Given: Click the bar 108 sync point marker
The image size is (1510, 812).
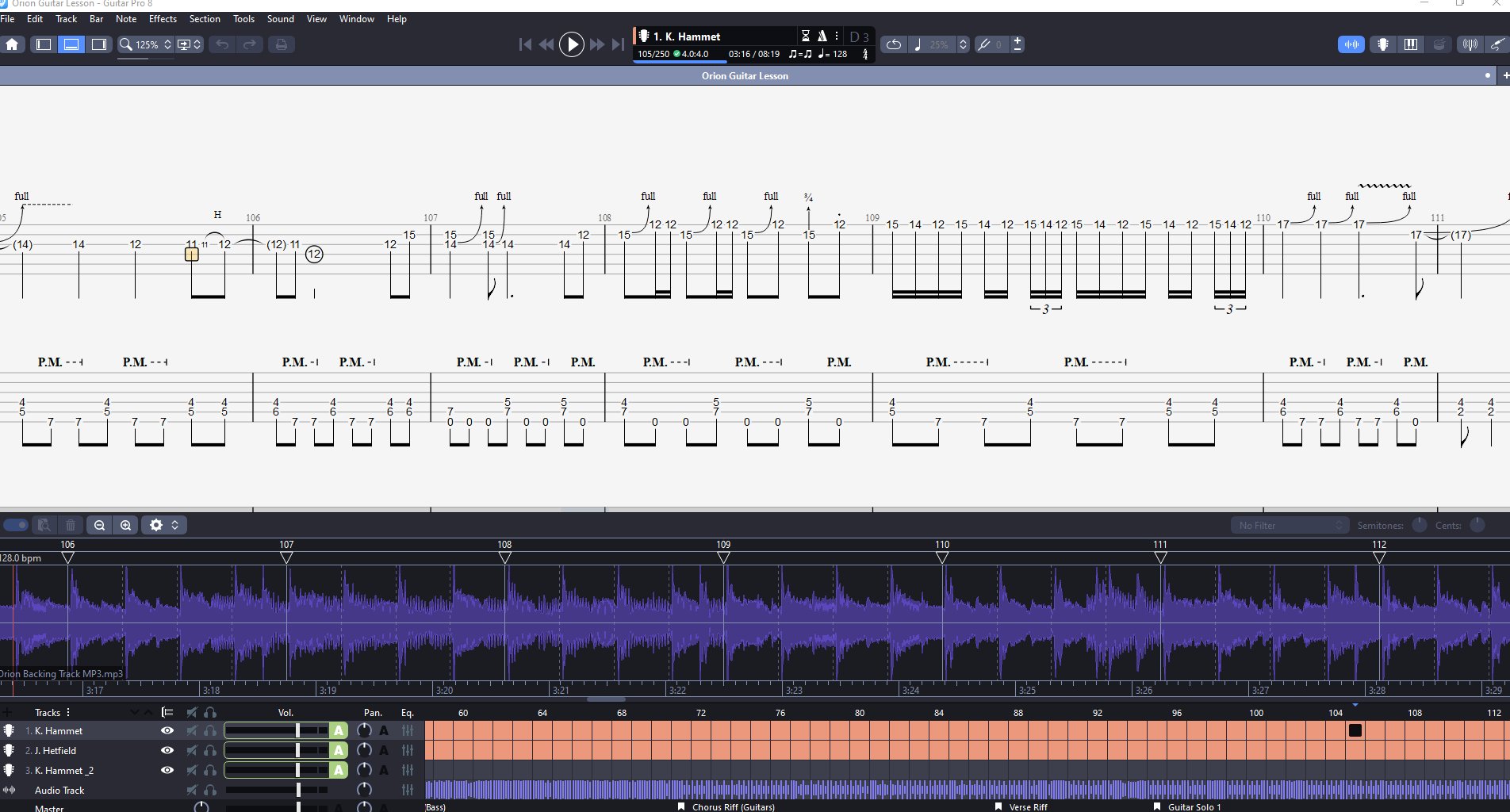Looking at the screenshot, I should (x=504, y=557).
